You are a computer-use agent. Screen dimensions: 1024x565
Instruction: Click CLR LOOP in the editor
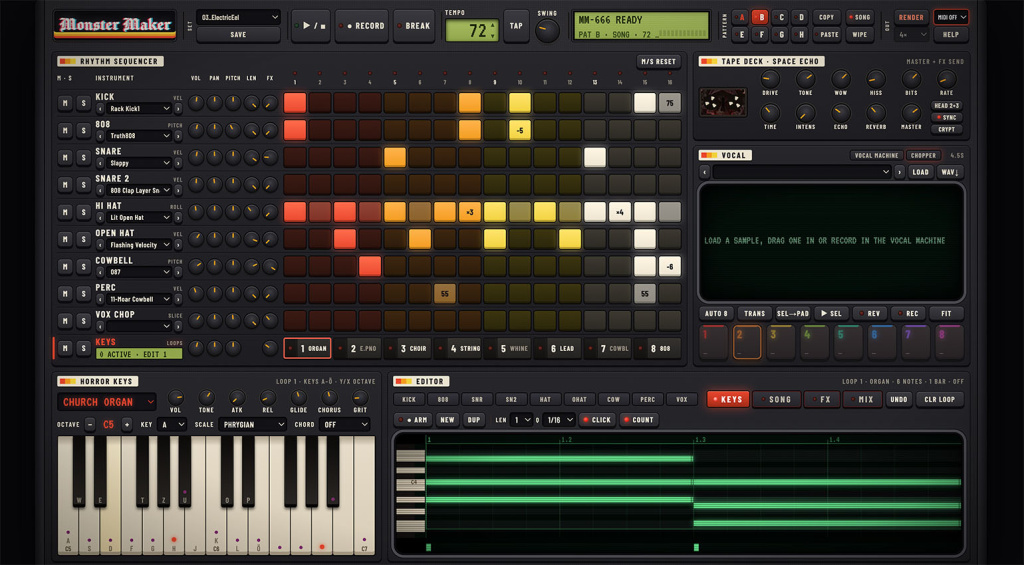(x=940, y=399)
